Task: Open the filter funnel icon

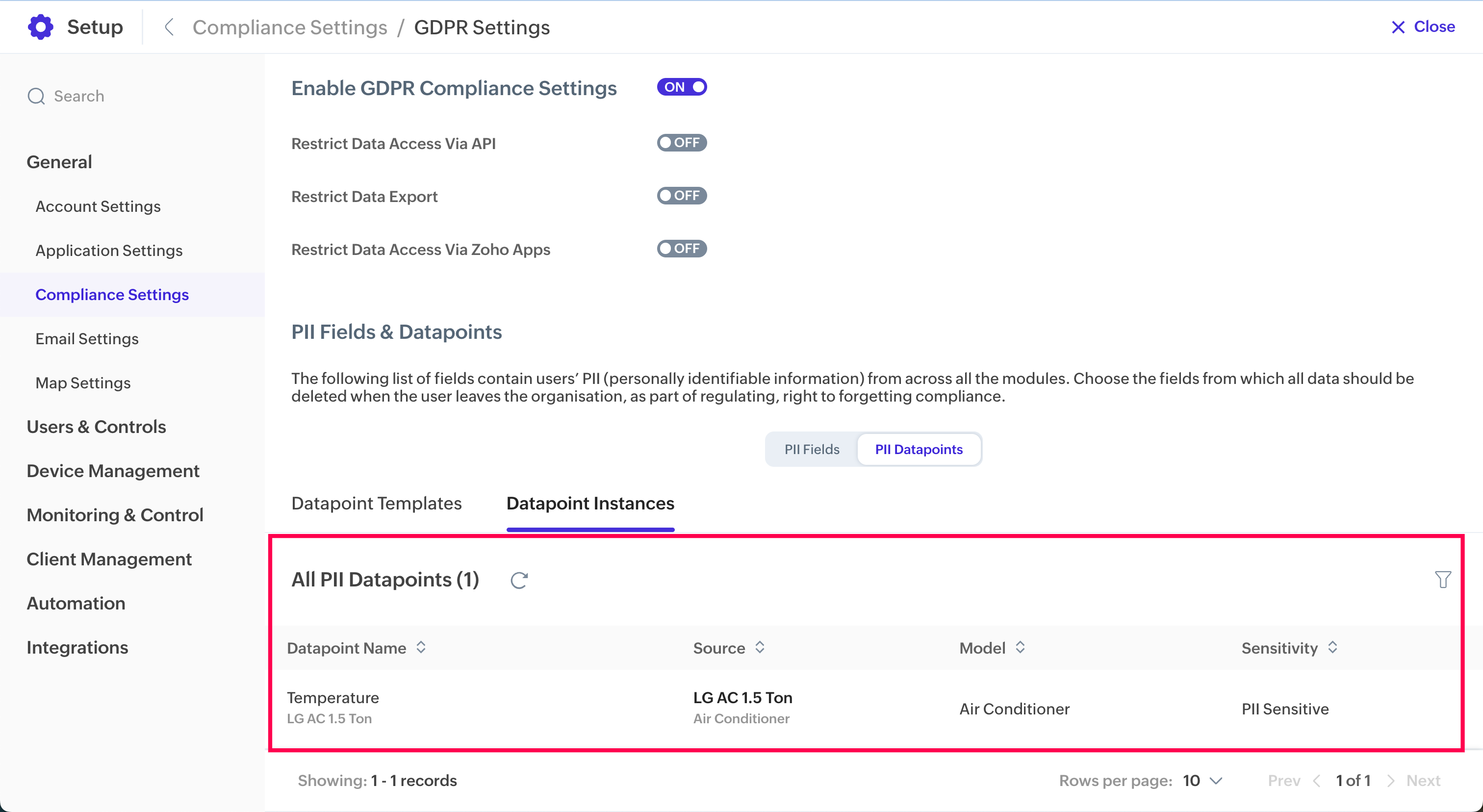Action: pos(1442,580)
